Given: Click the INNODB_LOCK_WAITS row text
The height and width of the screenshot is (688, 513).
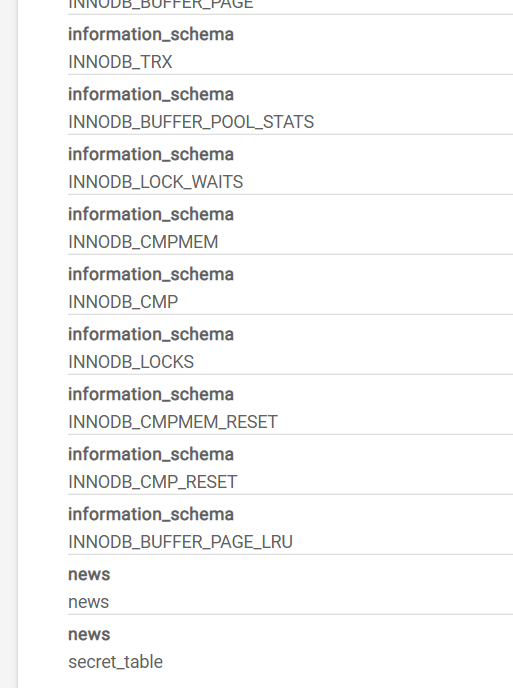Looking at the screenshot, I should point(155,182).
